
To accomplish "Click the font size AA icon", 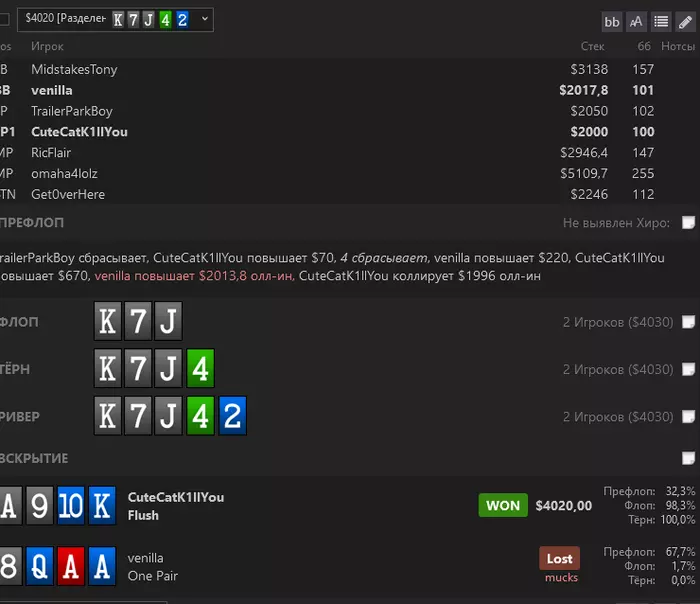I will [x=636, y=21].
